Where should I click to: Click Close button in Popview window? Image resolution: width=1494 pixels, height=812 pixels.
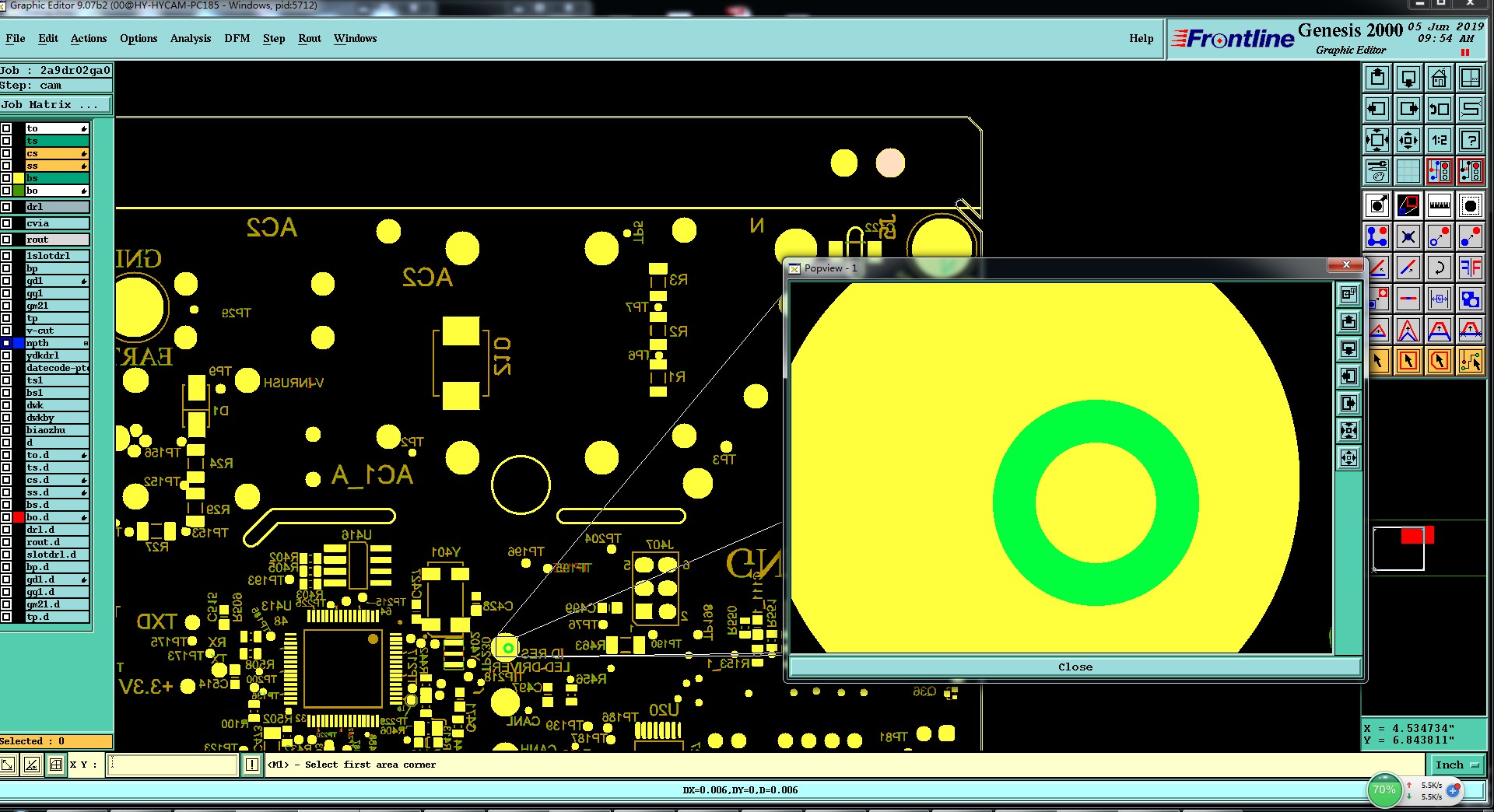click(x=1075, y=667)
